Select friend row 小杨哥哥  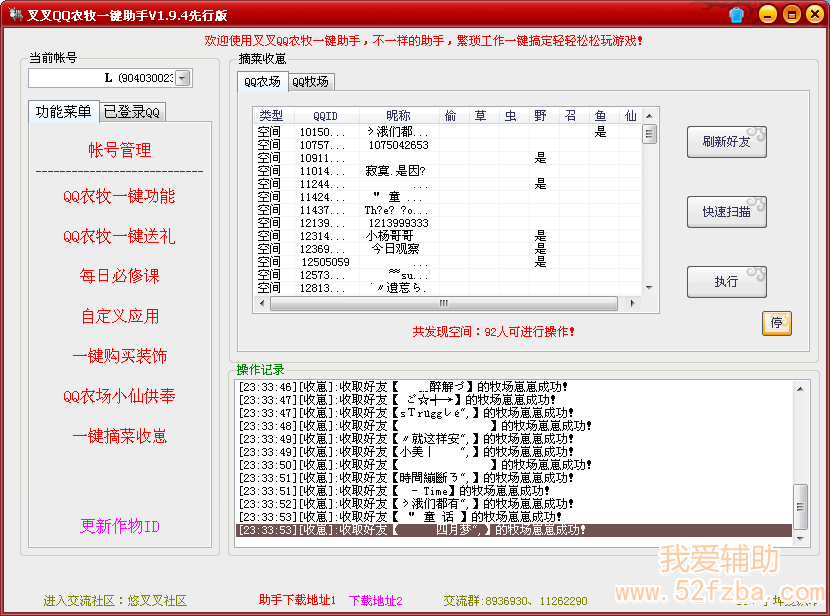[x=448, y=236]
